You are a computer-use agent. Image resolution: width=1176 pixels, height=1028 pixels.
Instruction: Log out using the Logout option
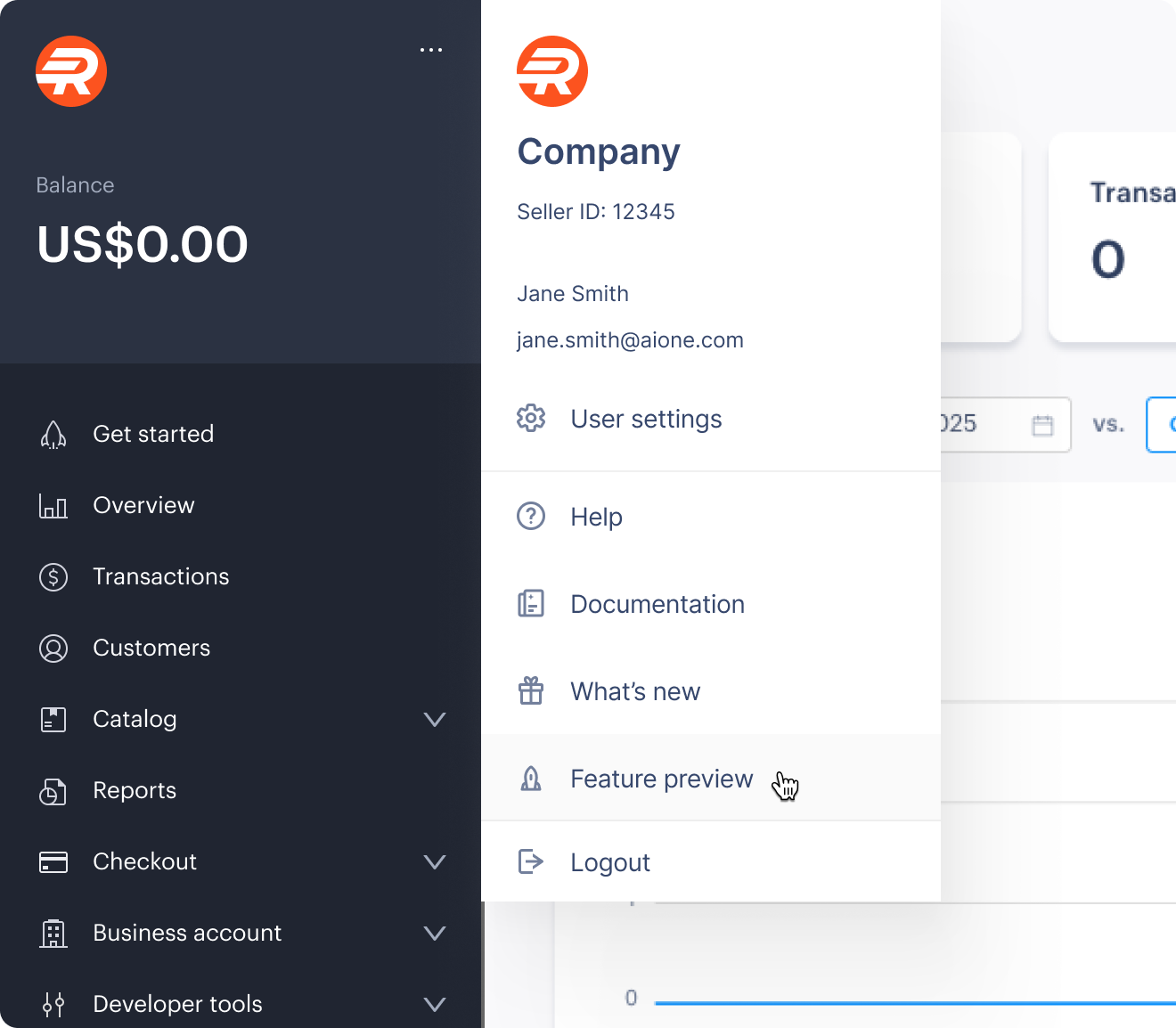[610, 862]
